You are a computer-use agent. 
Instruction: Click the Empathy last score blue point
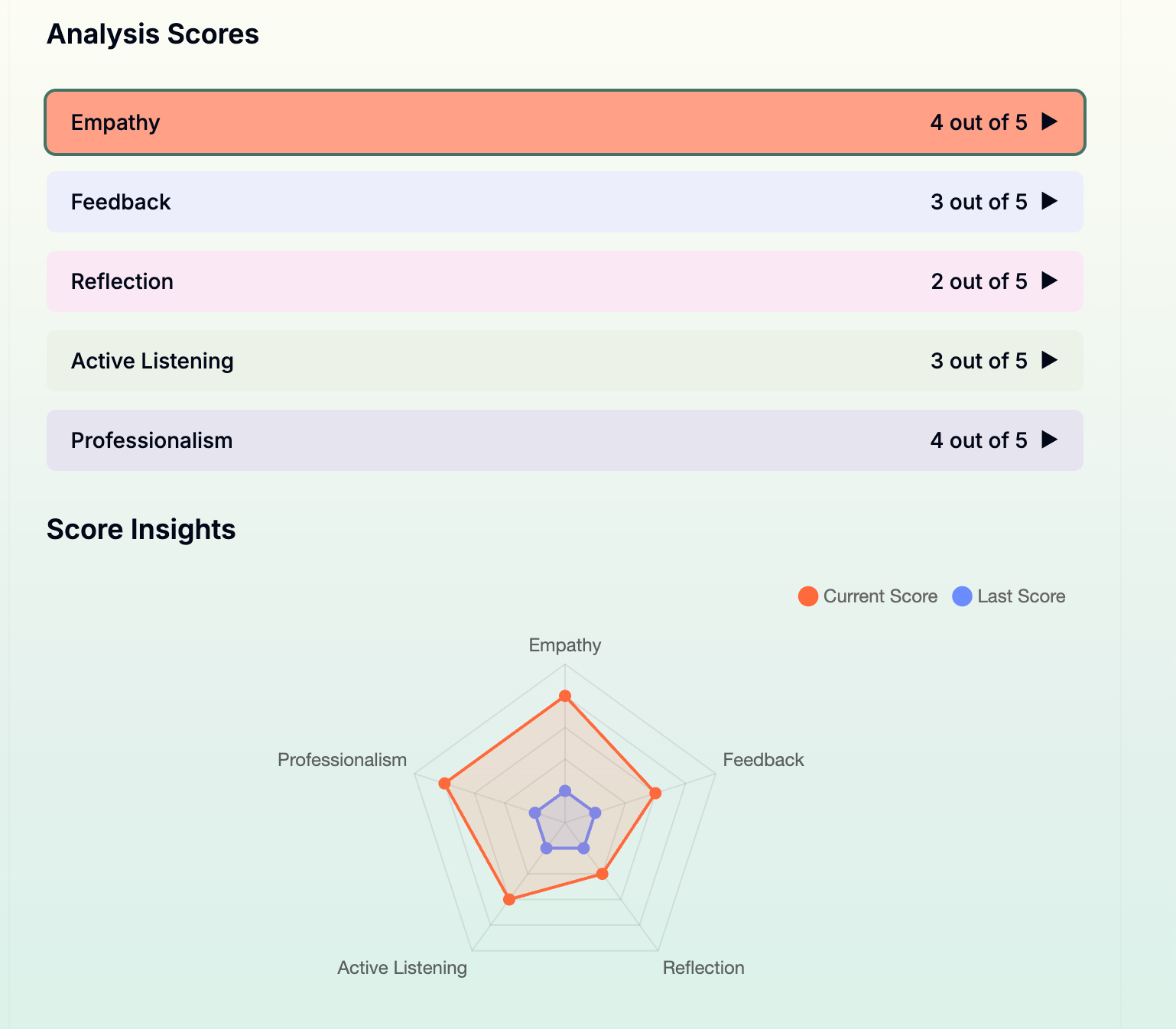(565, 790)
